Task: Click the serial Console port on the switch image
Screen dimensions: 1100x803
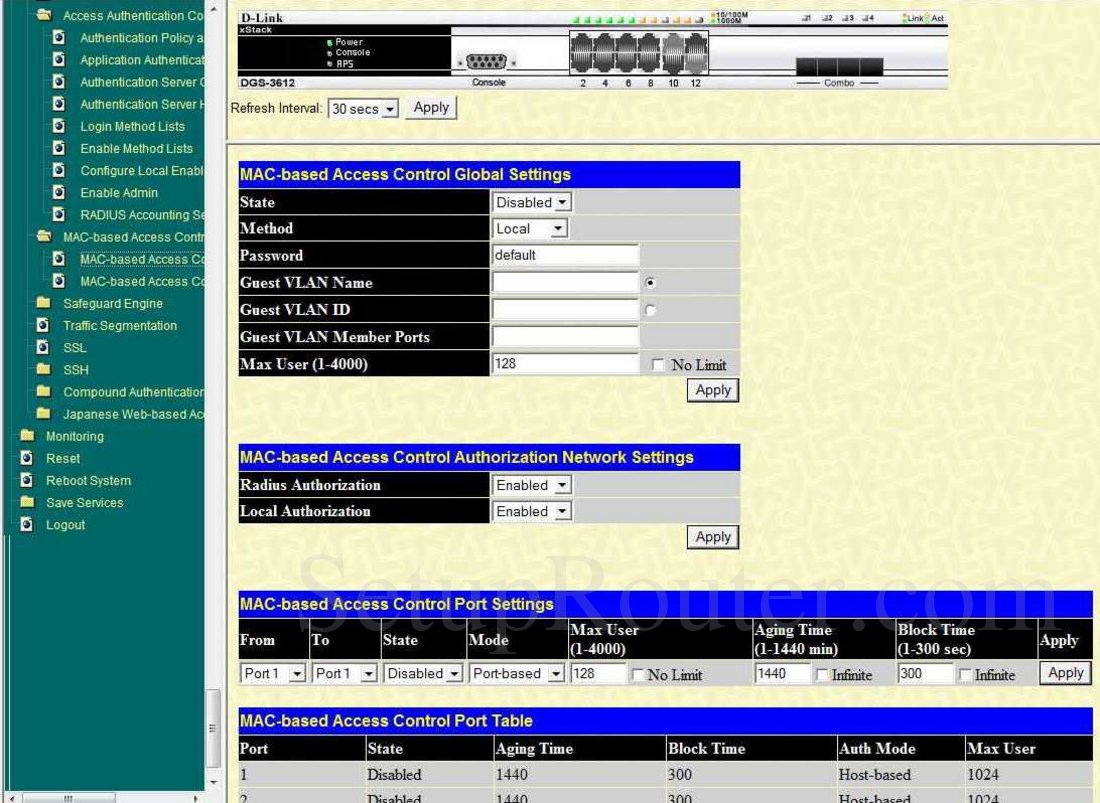Action: [x=486, y=62]
